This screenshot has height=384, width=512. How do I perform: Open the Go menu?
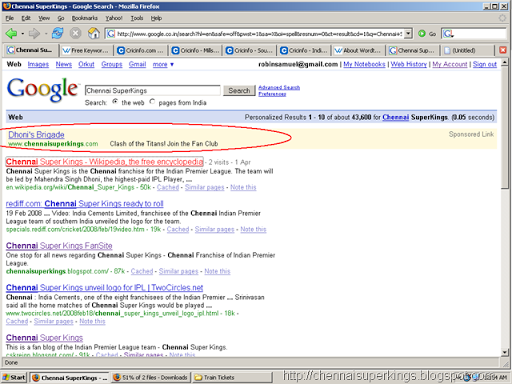[x=61, y=18]
